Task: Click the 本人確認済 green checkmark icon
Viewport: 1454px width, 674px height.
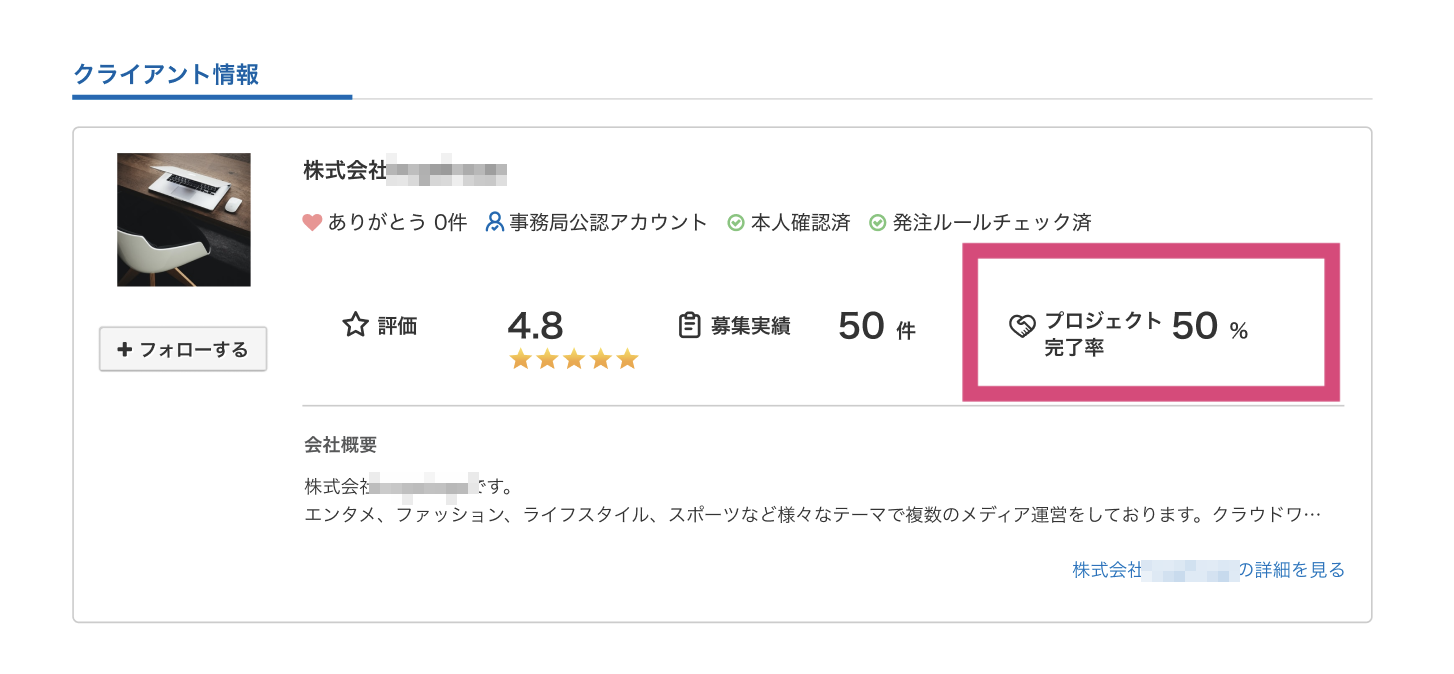Action: (x=735, y=223)
